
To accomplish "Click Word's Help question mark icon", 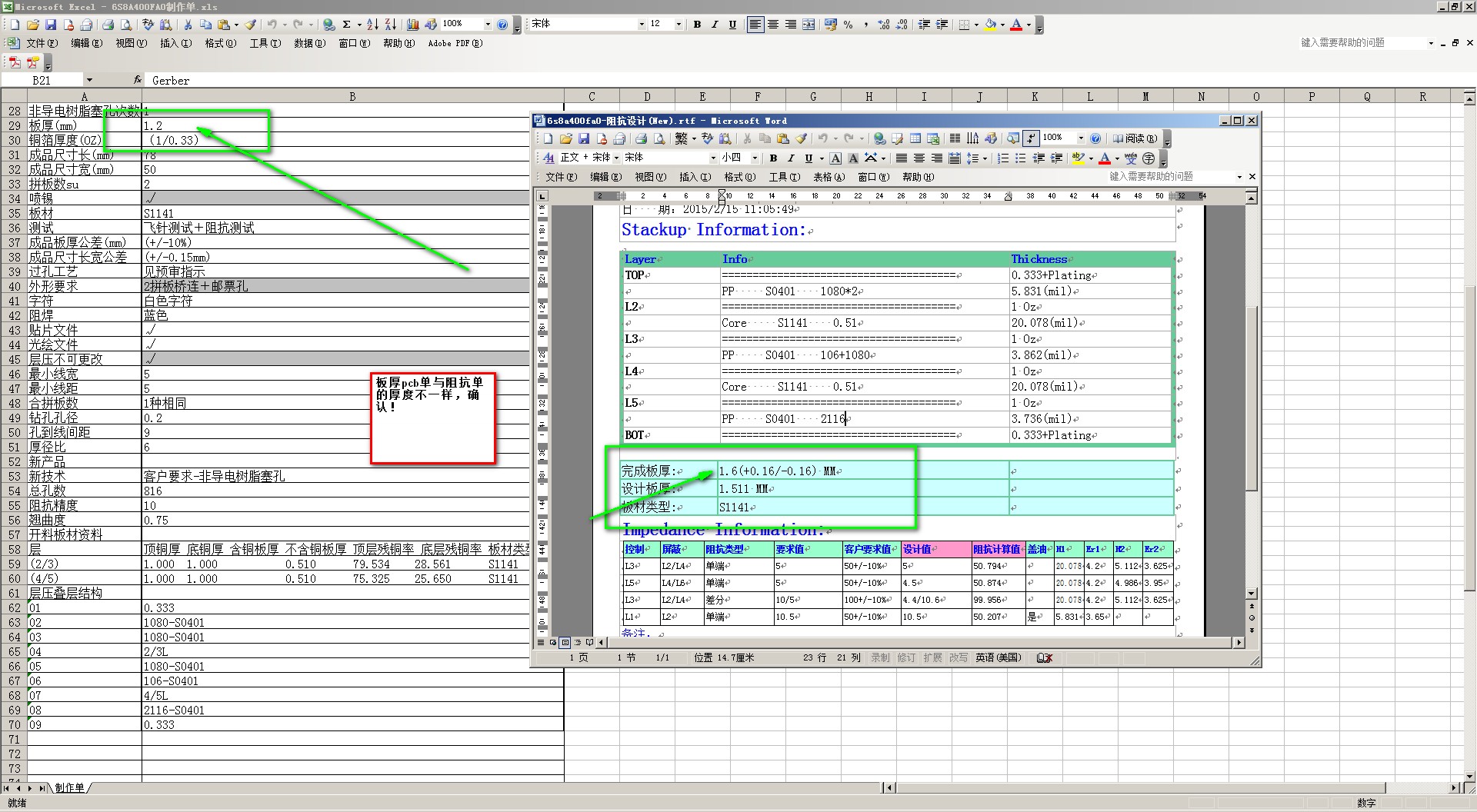I will pyautogui.click(x=1095, y=138).
